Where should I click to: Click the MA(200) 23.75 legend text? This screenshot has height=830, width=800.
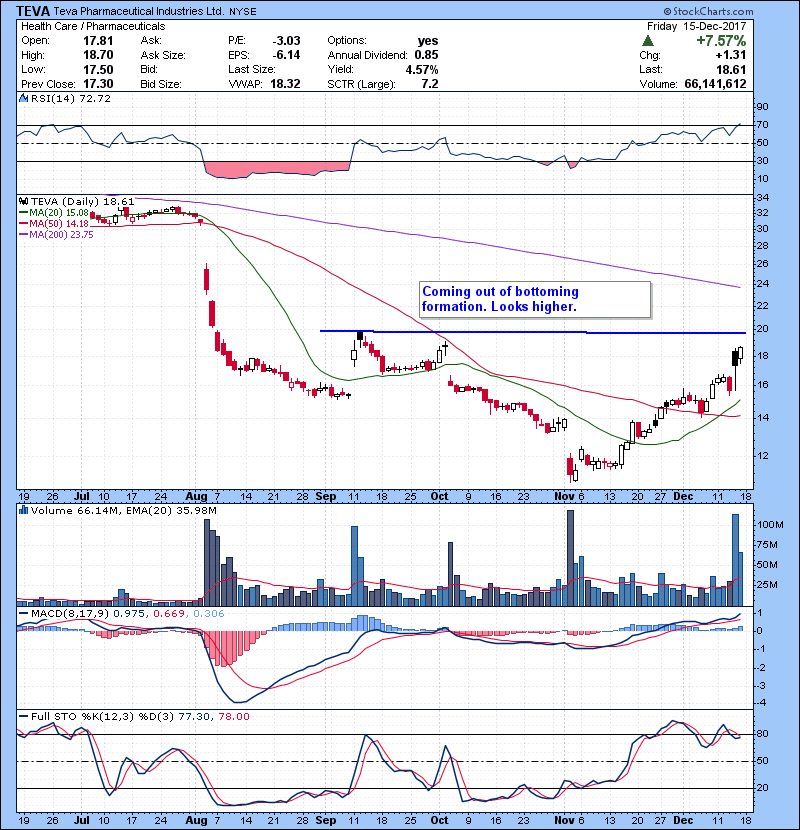click(61, 234)
